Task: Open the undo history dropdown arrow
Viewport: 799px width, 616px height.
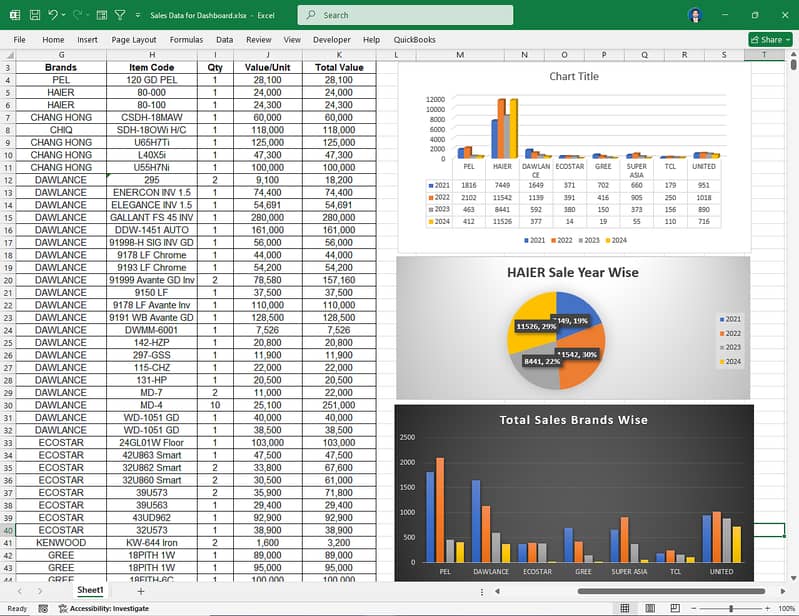Action: tap(64, 15)
